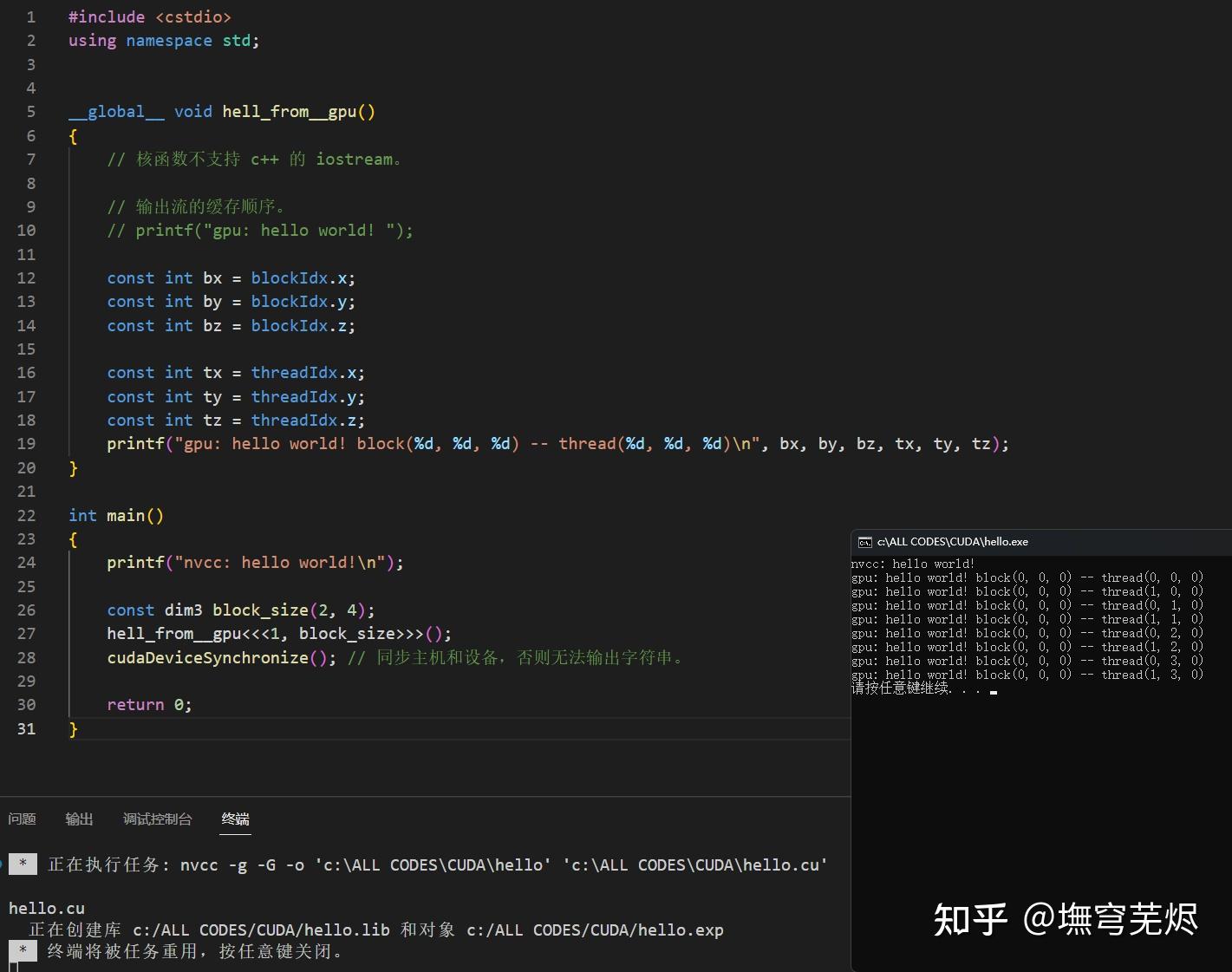Viewport: 1232px width, 972px height.
Task: Open the 调试控制台 tab
Action: tap(157, 819)
